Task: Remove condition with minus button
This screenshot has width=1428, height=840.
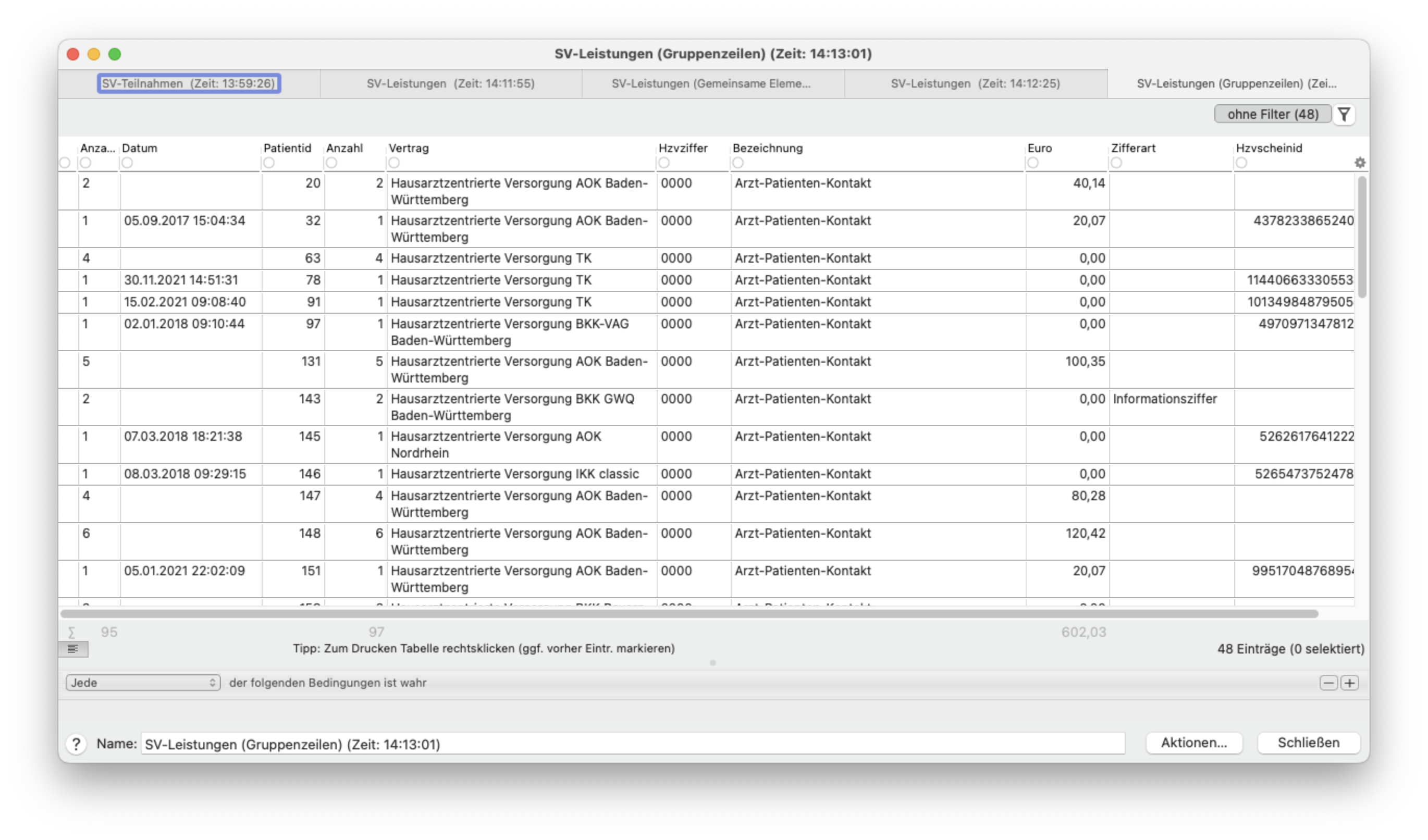Action: (x=1328, y=683)
